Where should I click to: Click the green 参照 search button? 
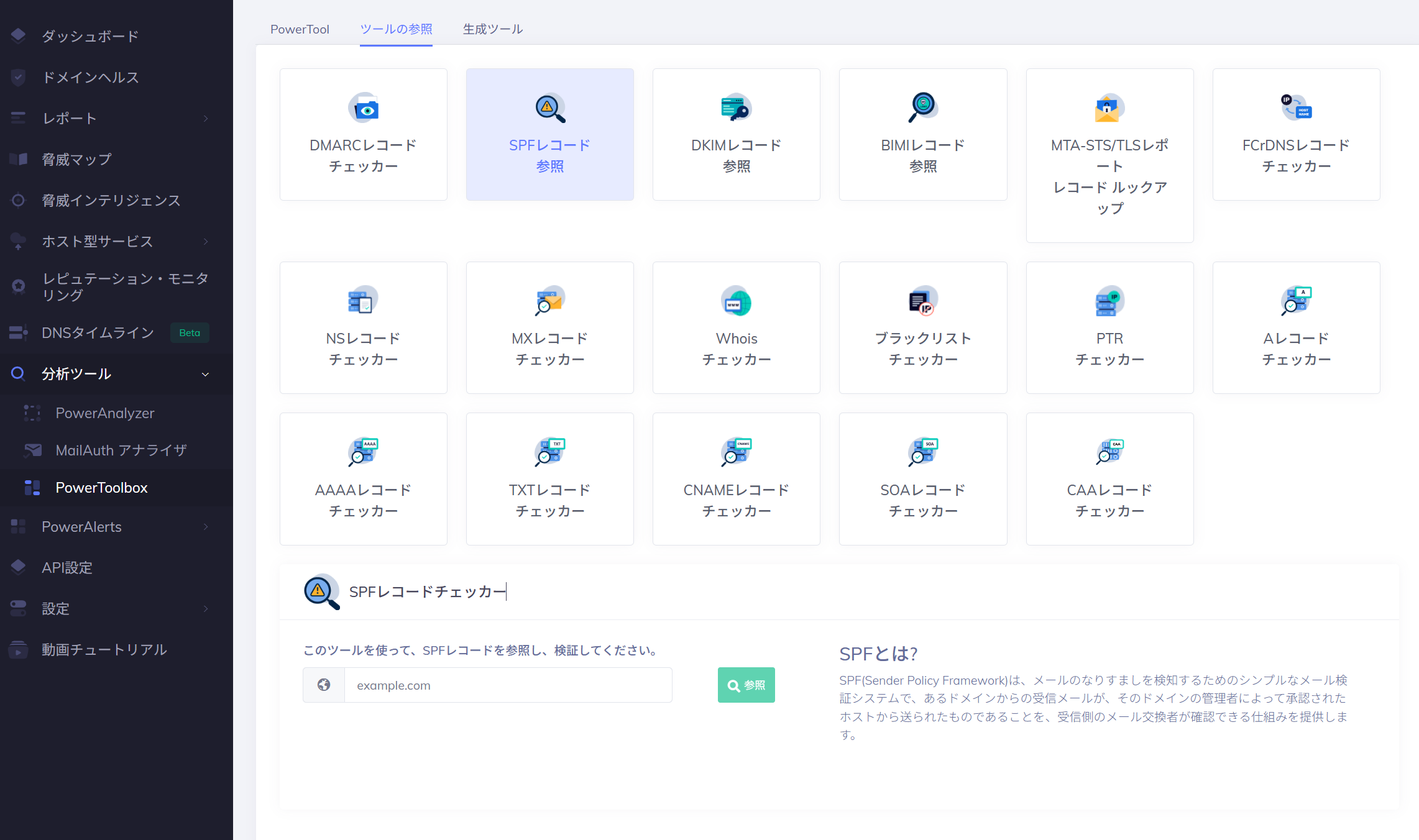tap(746, 685)
